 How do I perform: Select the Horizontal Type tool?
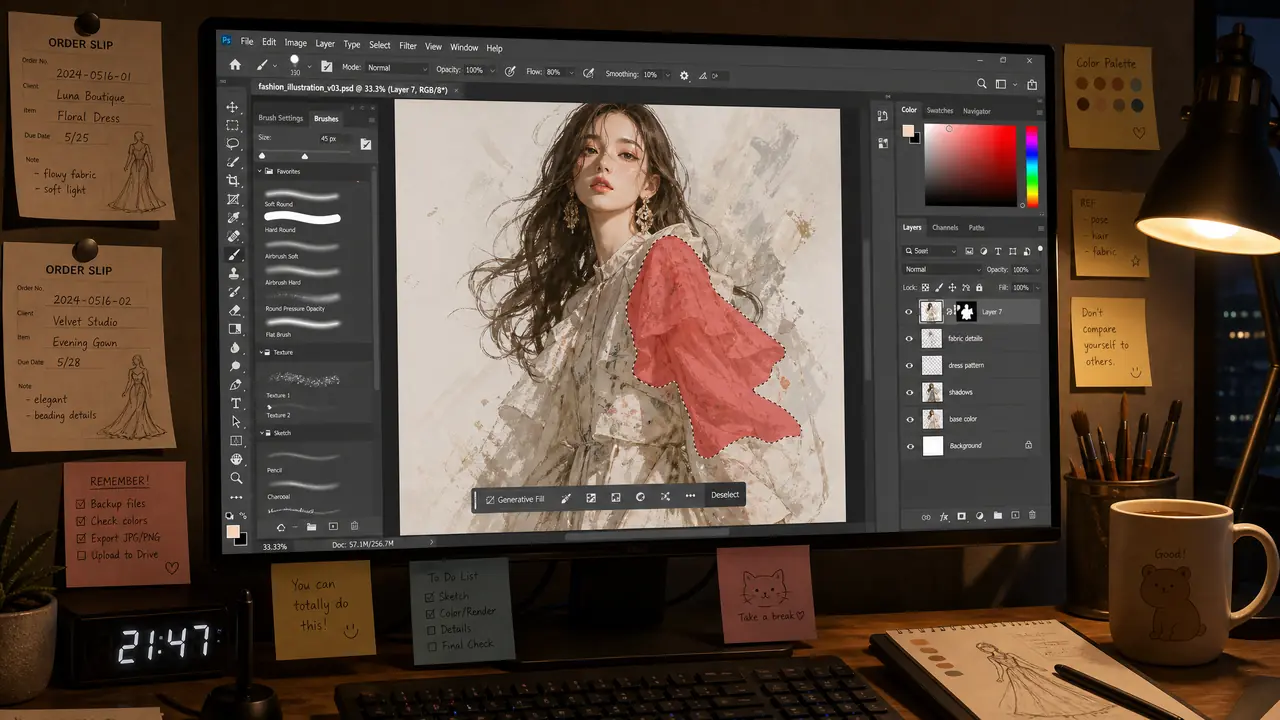pyautogui.click(x=235, y=403)
